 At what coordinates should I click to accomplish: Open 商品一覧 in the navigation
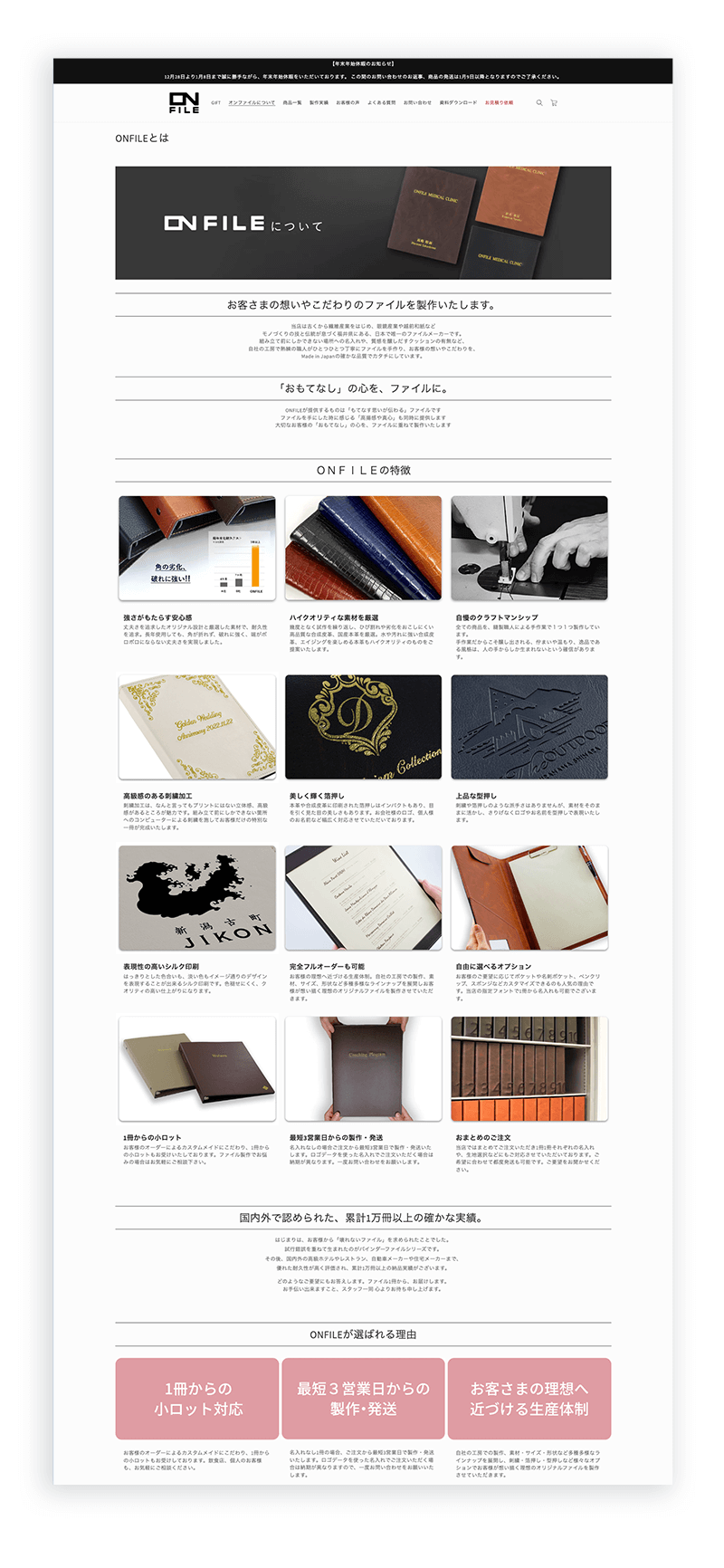click(x=292, y=103)
